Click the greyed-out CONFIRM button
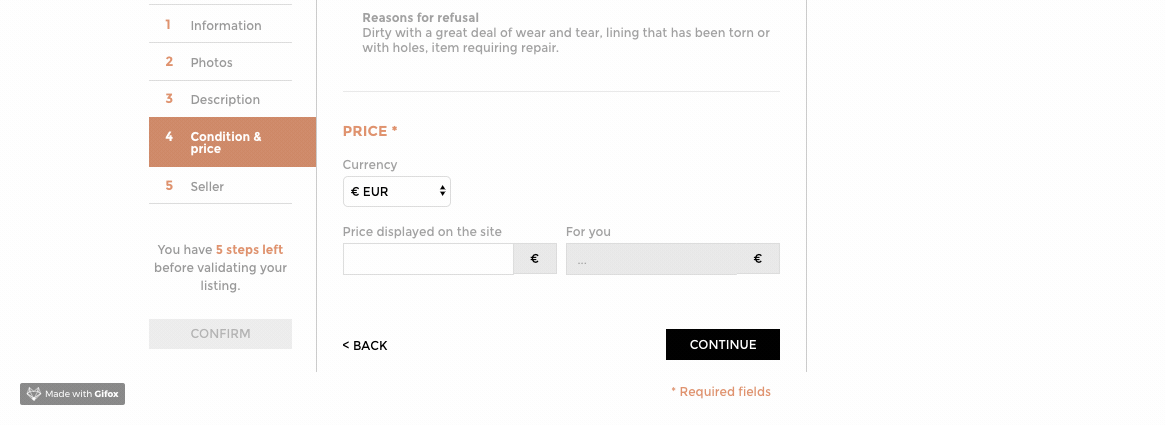Screen dimensions: 1165x425 pyautogui.click(x=220, y=334)
